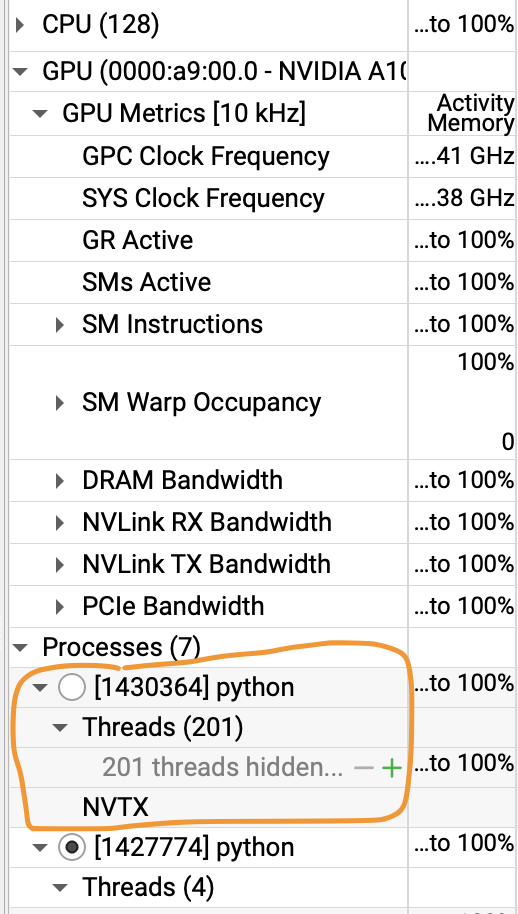Select radio button for process 1430364 python

click(x=72, y=688)
